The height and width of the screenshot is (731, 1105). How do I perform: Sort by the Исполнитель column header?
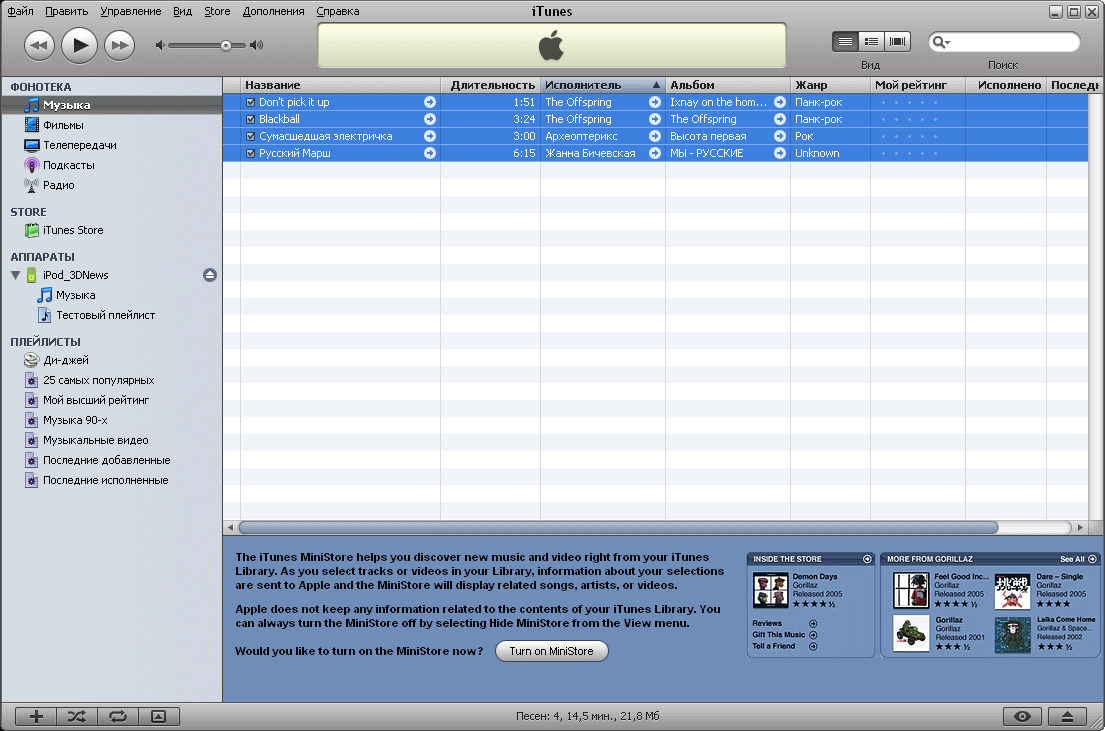click(x=603, y=85)
